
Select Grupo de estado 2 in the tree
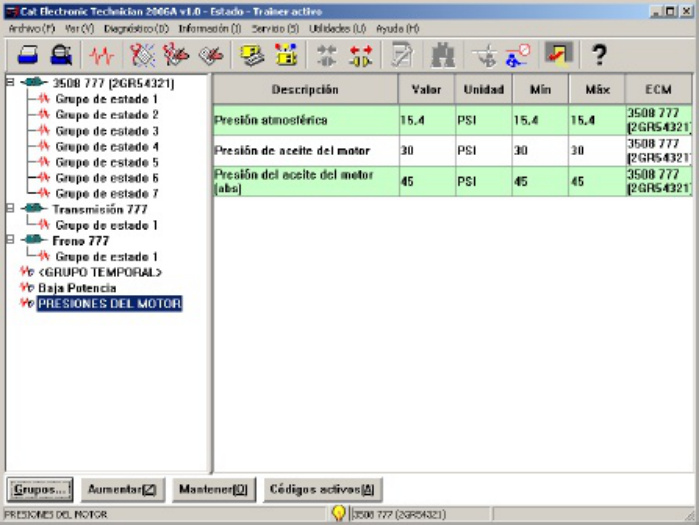[107, 115]
